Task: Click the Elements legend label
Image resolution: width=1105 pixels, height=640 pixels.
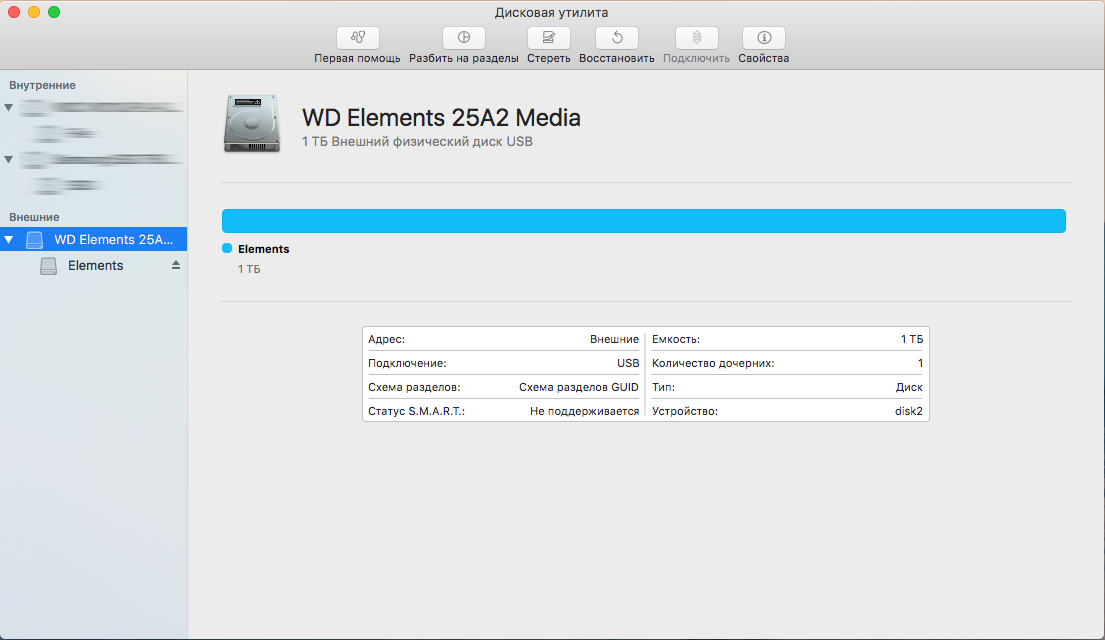Action: [x=264, y=249]
